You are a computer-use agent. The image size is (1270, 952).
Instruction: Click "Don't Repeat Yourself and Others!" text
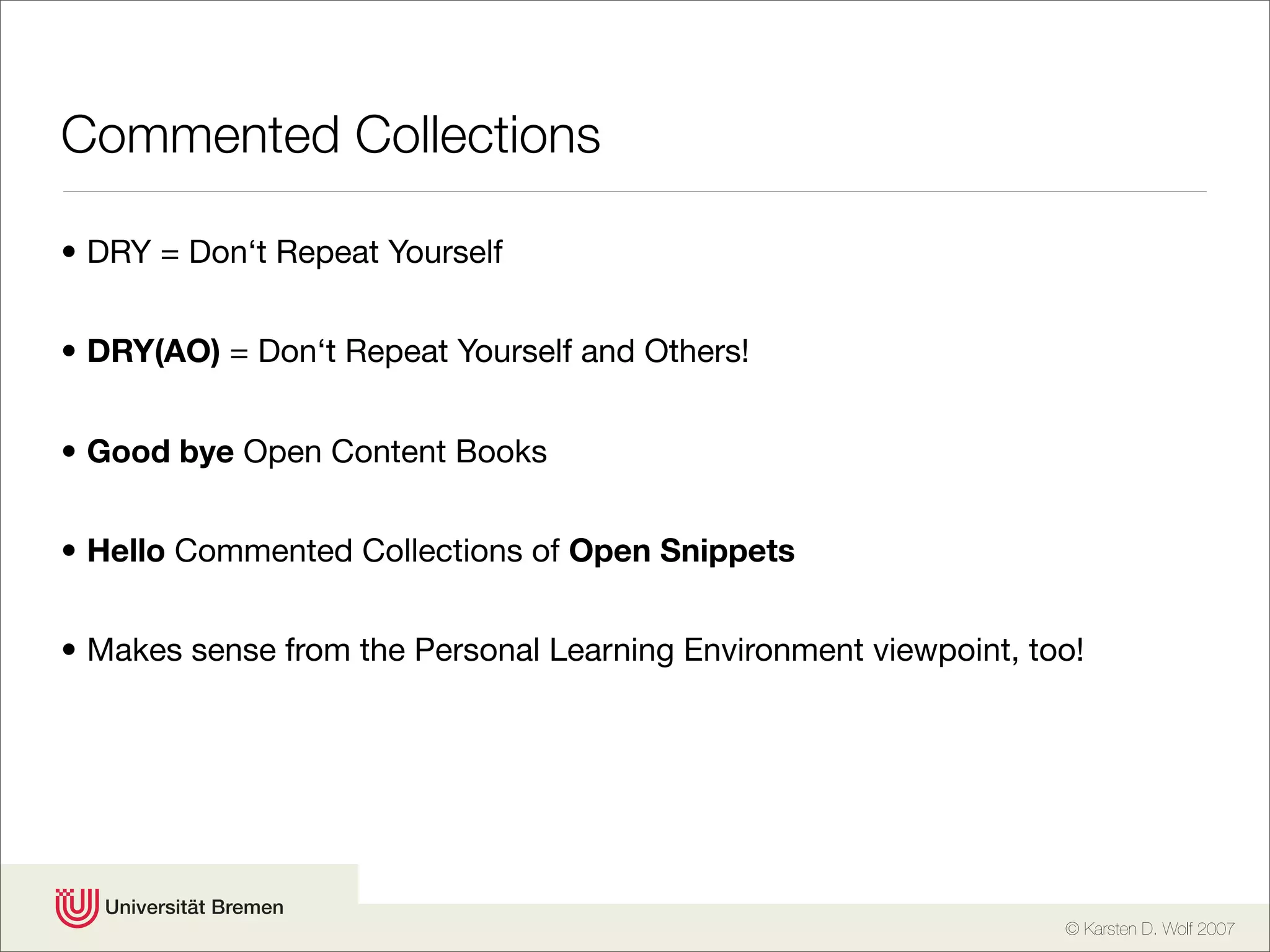pyautogui.click(x=503, y=351)
